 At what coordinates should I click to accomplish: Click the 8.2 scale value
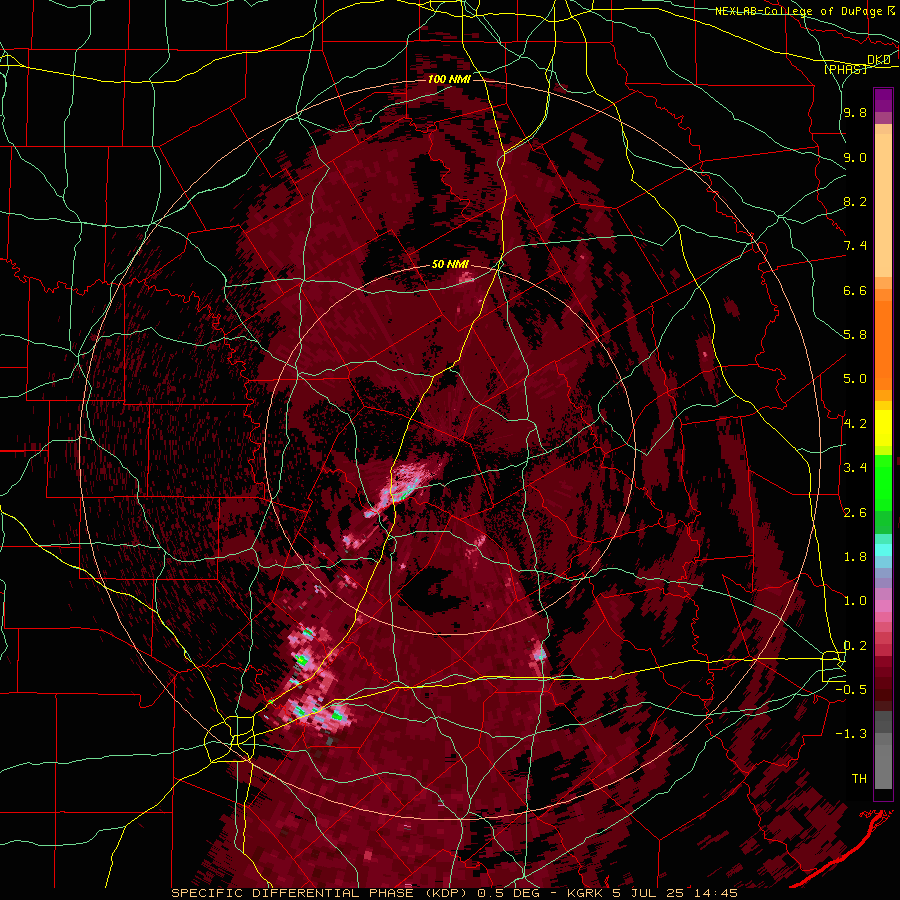tap(855, 201)
